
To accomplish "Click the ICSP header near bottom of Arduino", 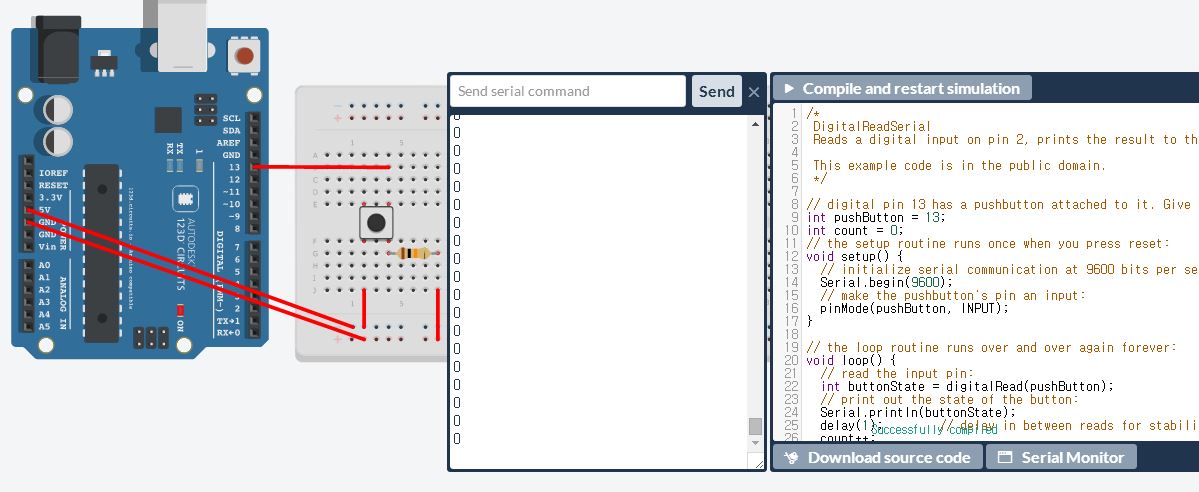I will [x=151, y=337].
